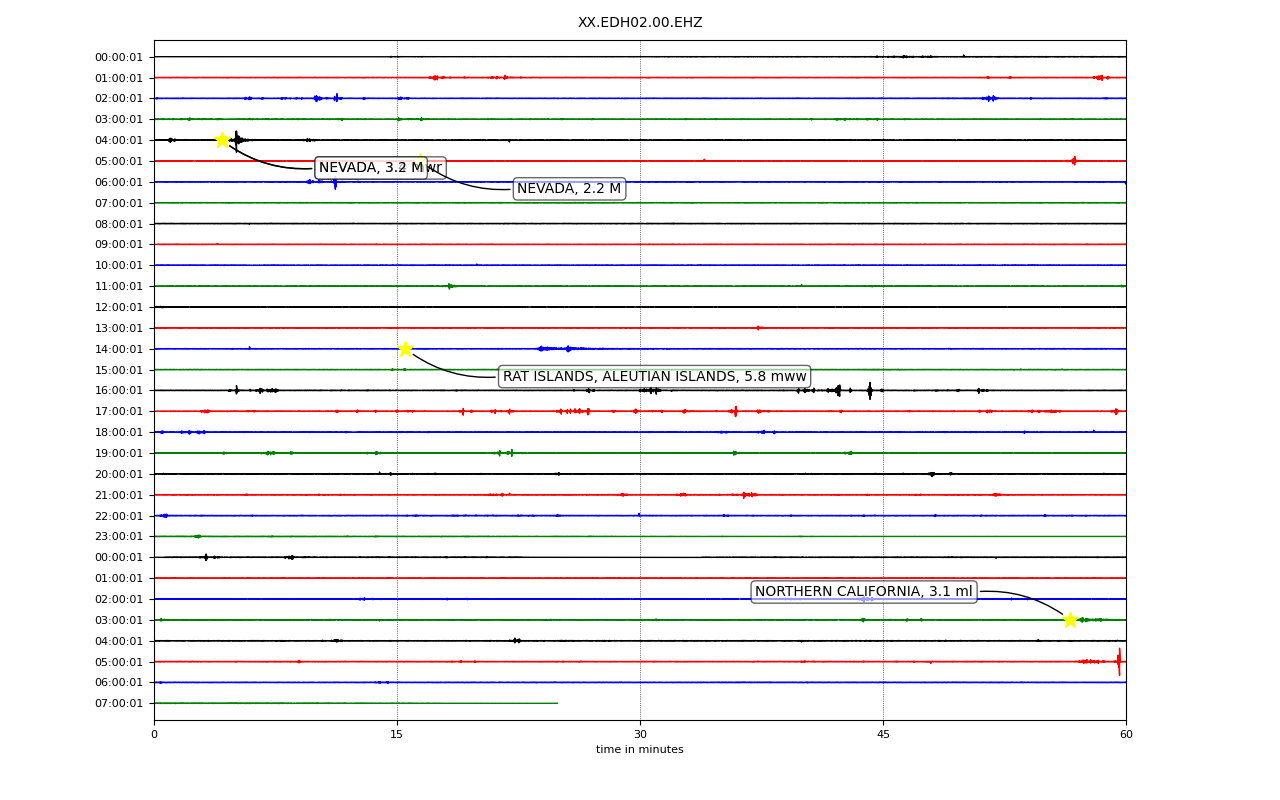Click the yellow star on the 14:00:01 trace
Viewport: 1280px width, 800px height.
405,349
